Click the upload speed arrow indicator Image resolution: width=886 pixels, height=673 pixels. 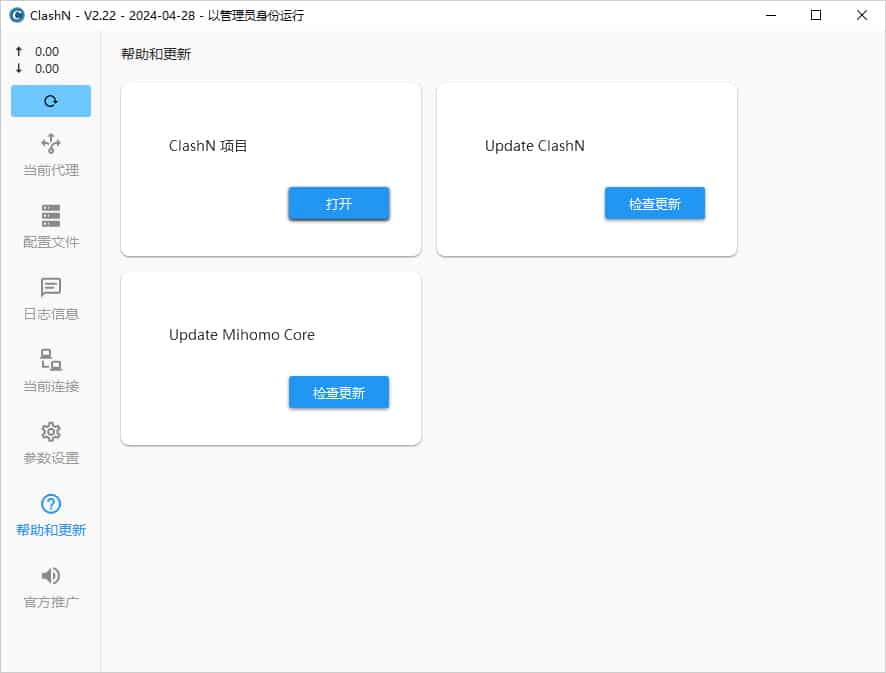pyautogui.click(x=17, y=50)
